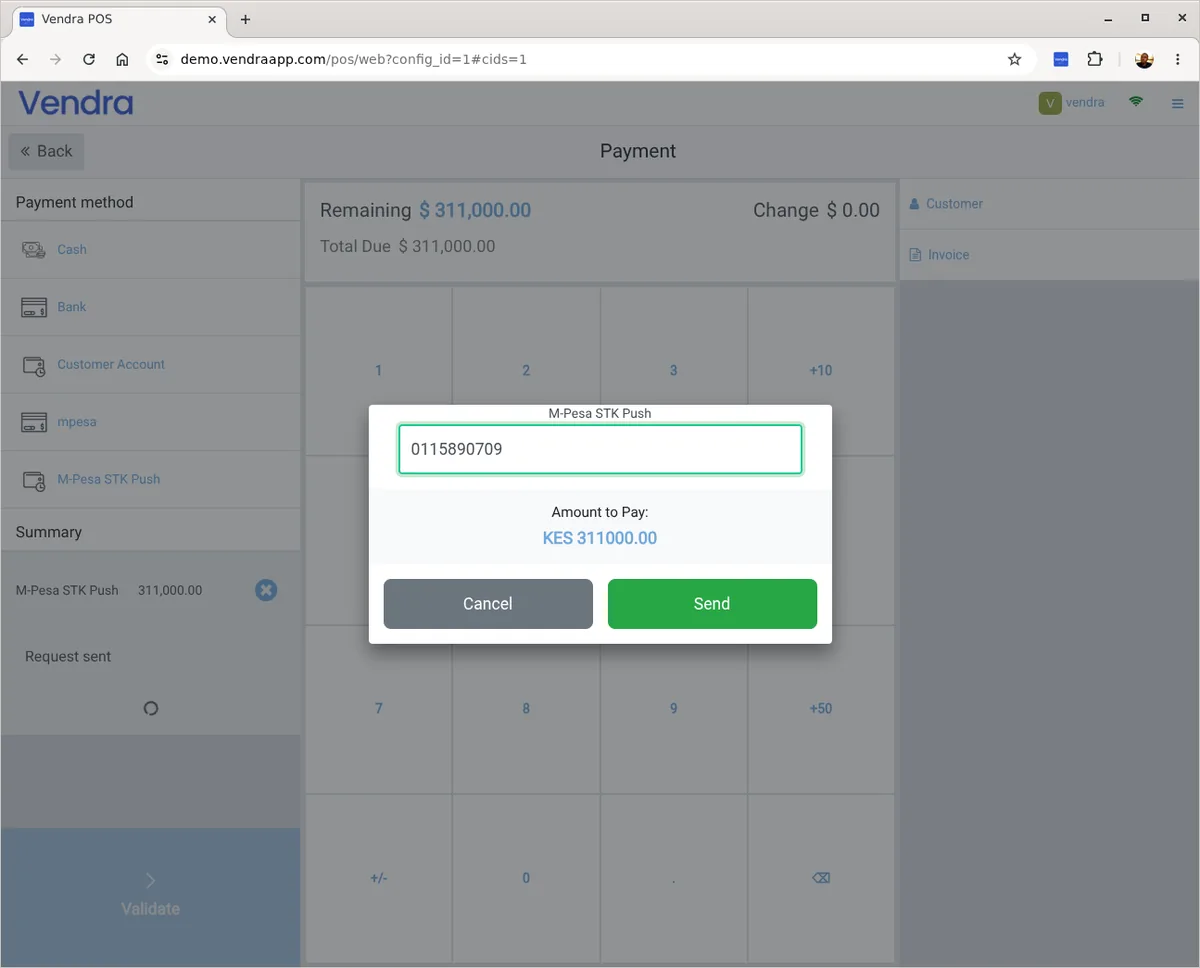Open a new browser tab
The image size is (1200, 968).
tap(246, 19)
